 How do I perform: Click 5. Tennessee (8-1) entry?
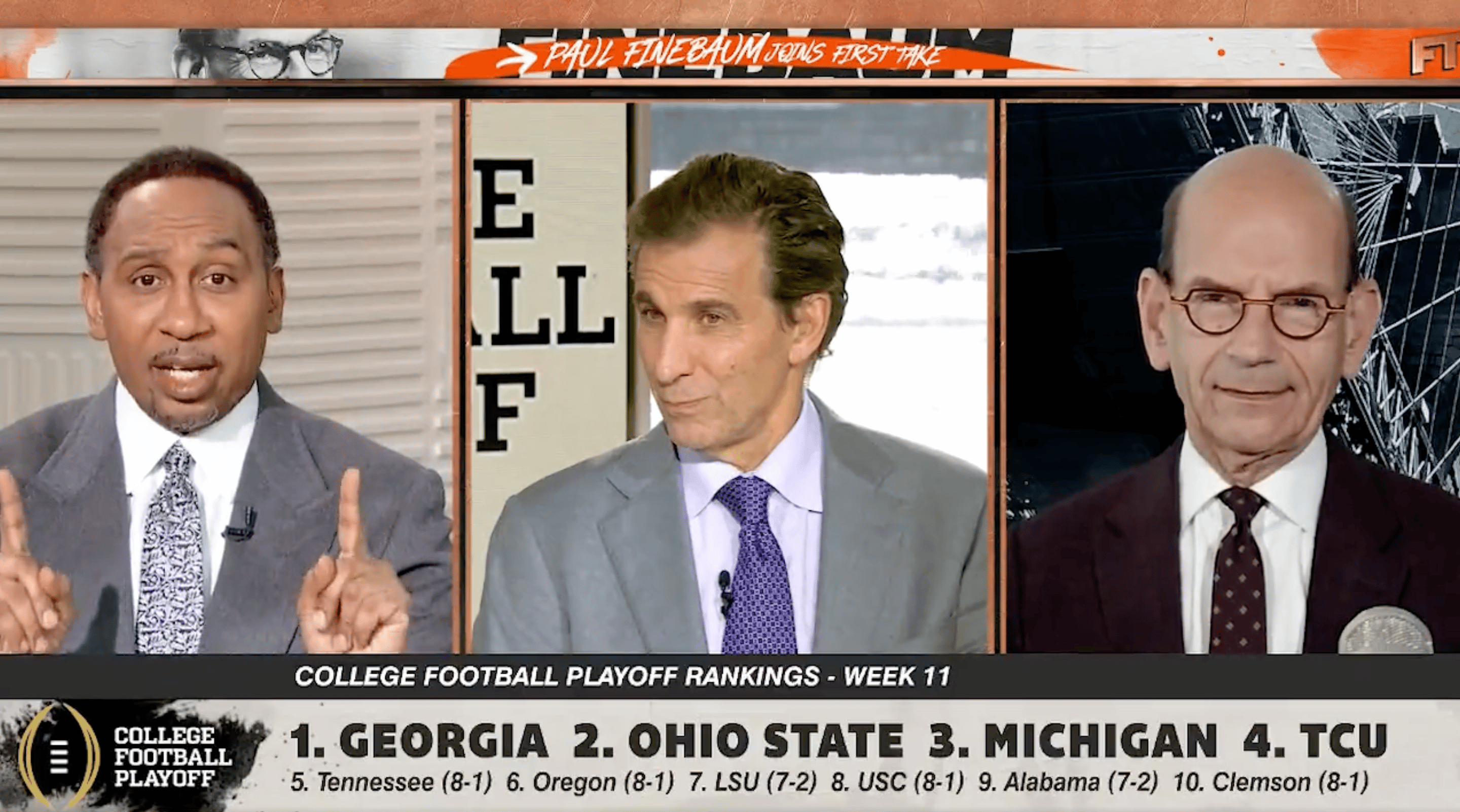pos(391,783)
